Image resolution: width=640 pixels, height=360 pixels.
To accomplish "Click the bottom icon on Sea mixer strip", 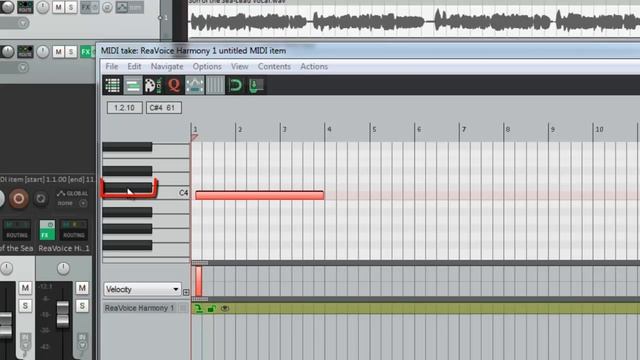I will pyautogui.click(x=25, y=342).
